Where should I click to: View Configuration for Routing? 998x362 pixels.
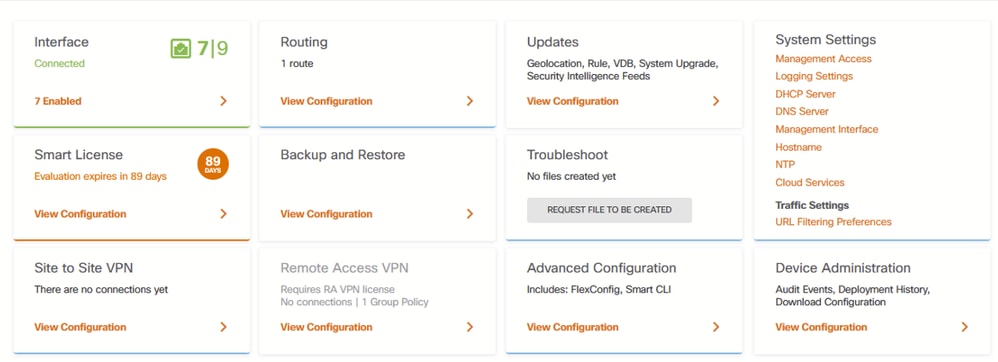point(327,101)
